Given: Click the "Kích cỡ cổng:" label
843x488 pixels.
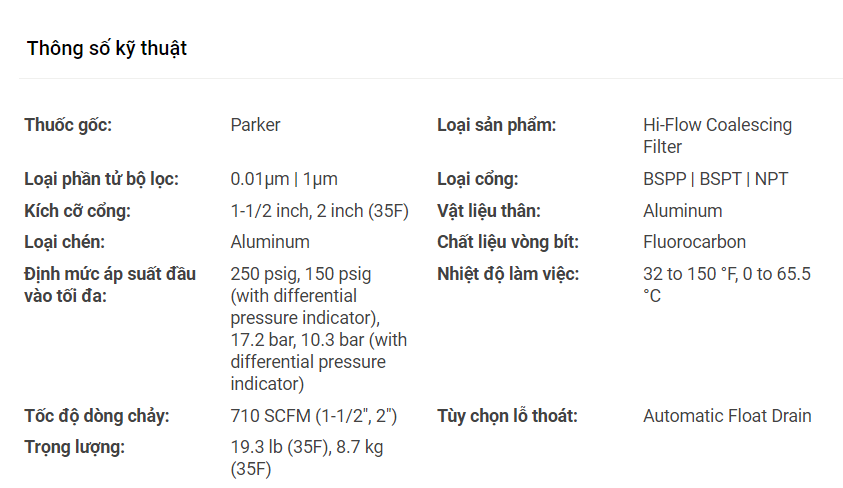Looking at the screenshot, I should coord(77,211).
